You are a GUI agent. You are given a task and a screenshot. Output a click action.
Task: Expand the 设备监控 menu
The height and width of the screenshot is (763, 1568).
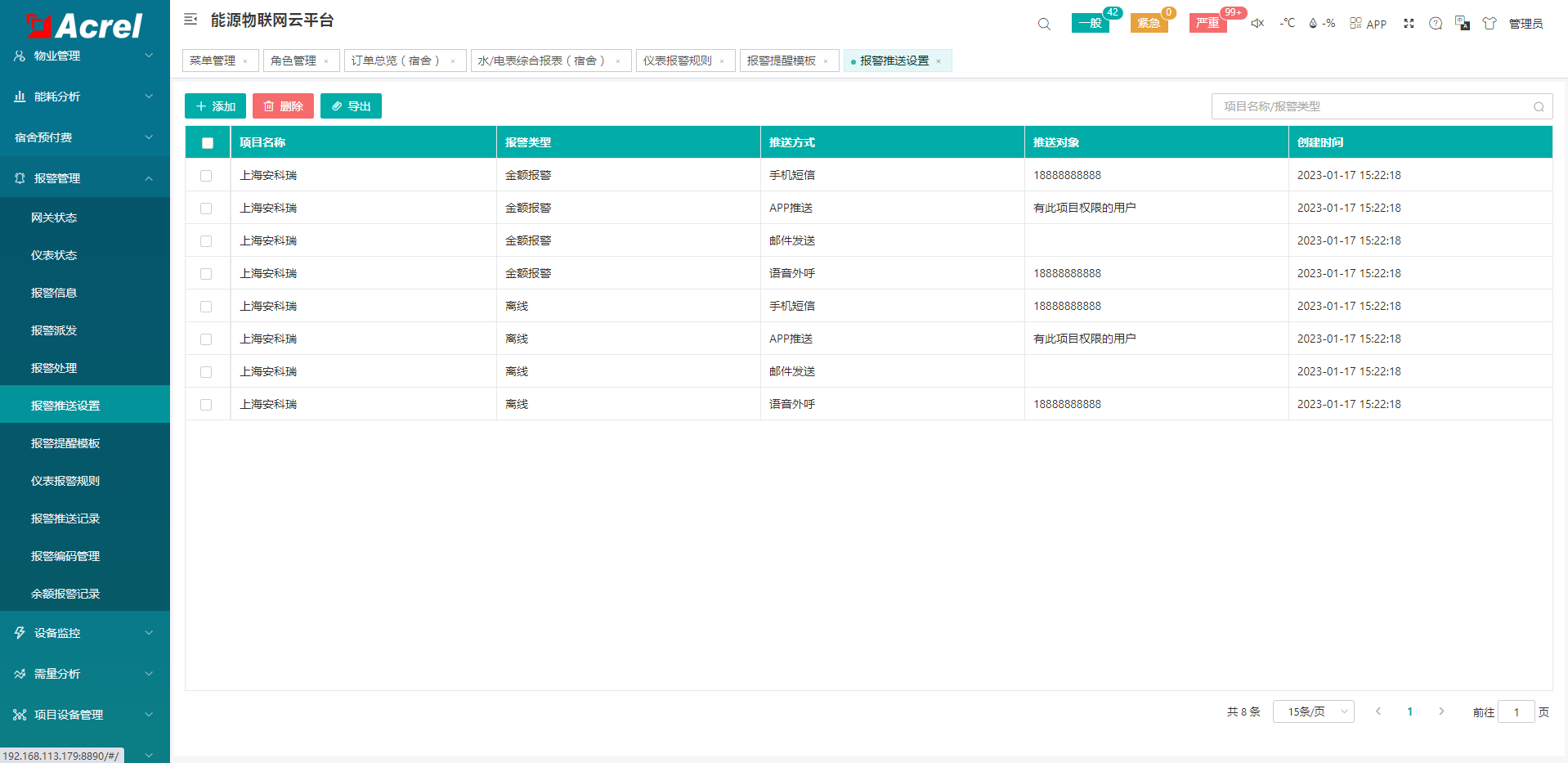pyautogui.click(x=85, y=633)
